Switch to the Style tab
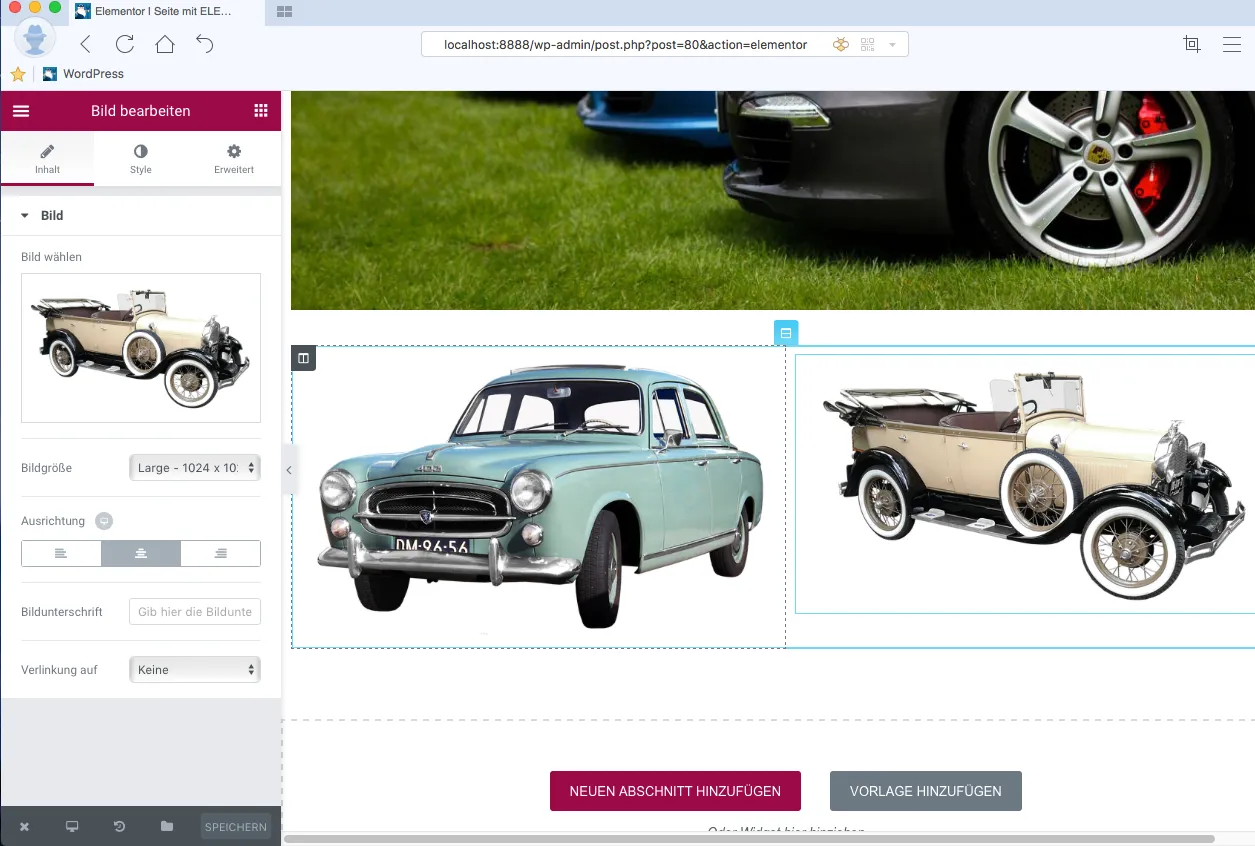The image size is (1255, 846). [x=141, y=159]
